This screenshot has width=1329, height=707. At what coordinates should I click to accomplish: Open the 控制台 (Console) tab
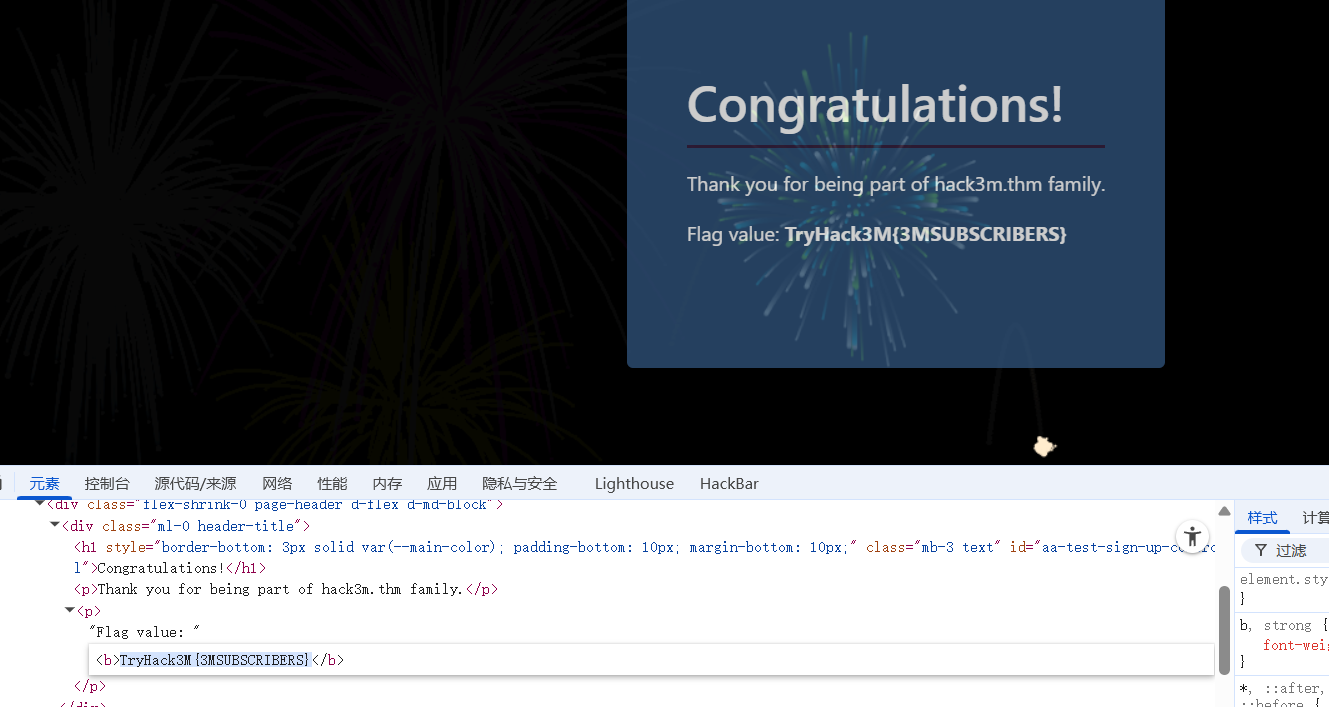107,483
